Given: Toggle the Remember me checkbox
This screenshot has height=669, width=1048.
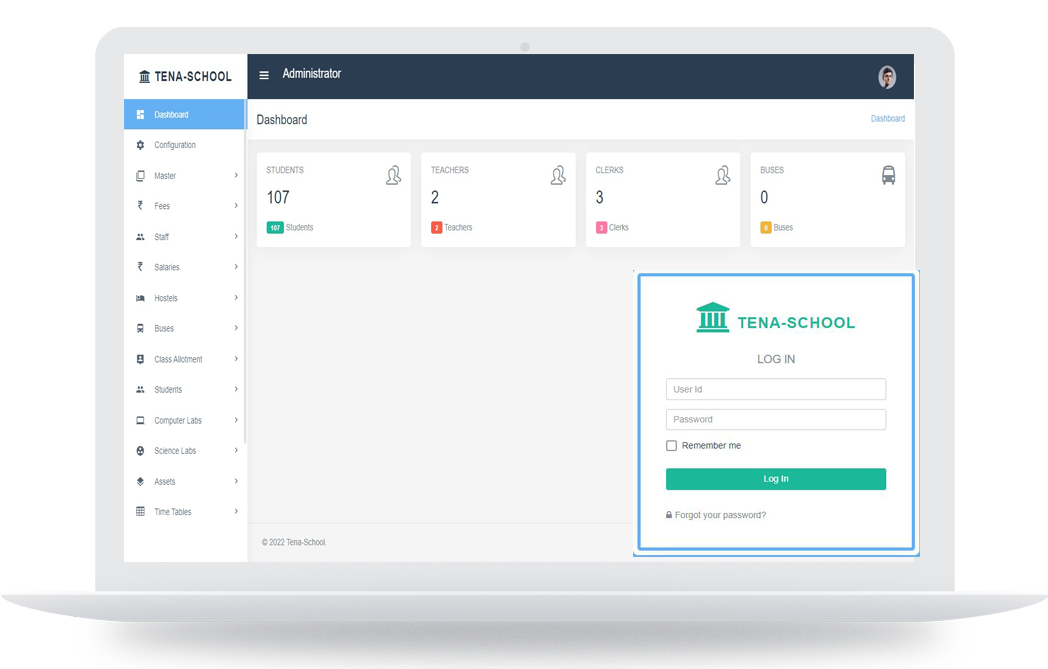Looking at the screenshot, I should [x=672, y=446].
